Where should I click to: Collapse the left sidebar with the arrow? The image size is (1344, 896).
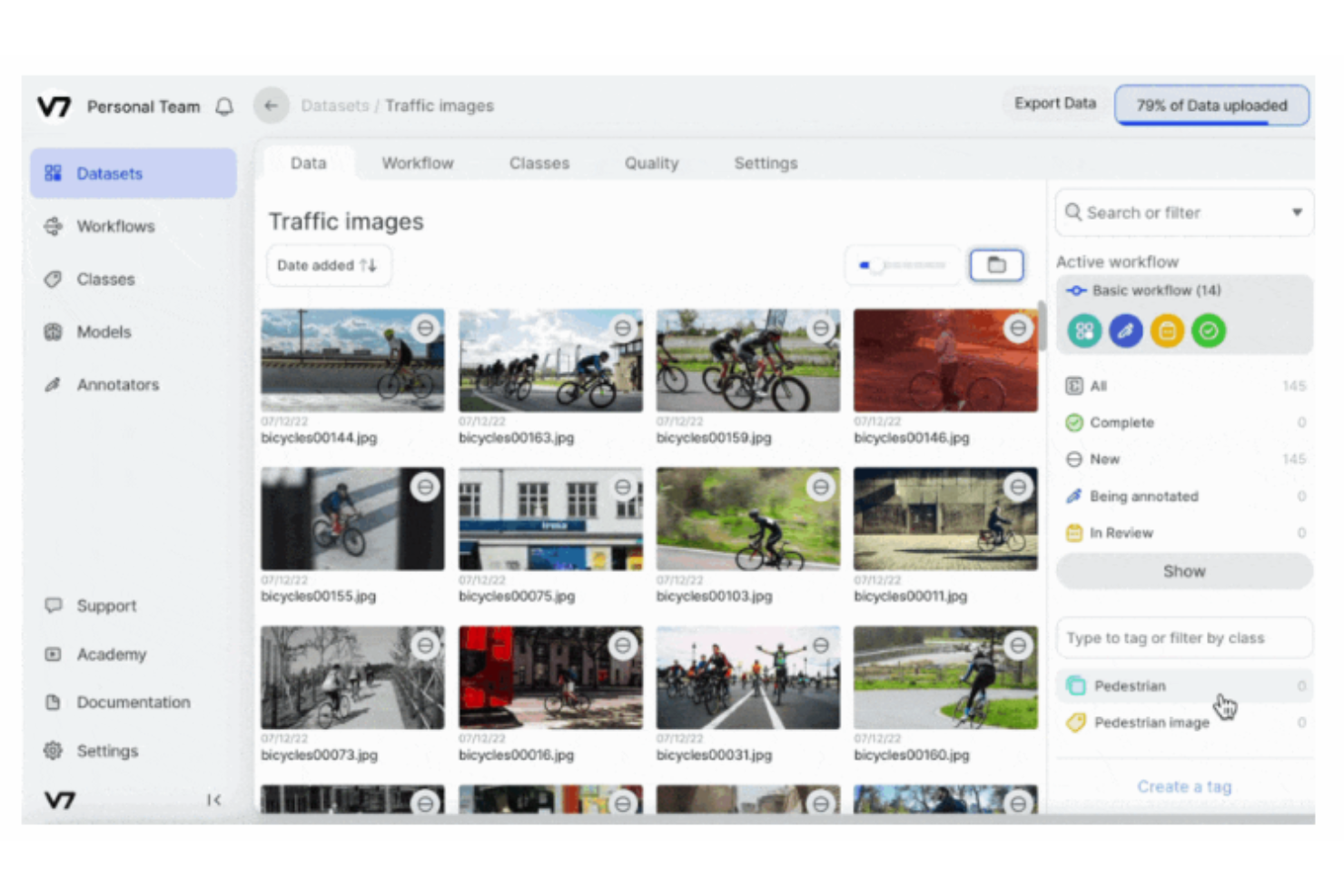coord(215,800)
